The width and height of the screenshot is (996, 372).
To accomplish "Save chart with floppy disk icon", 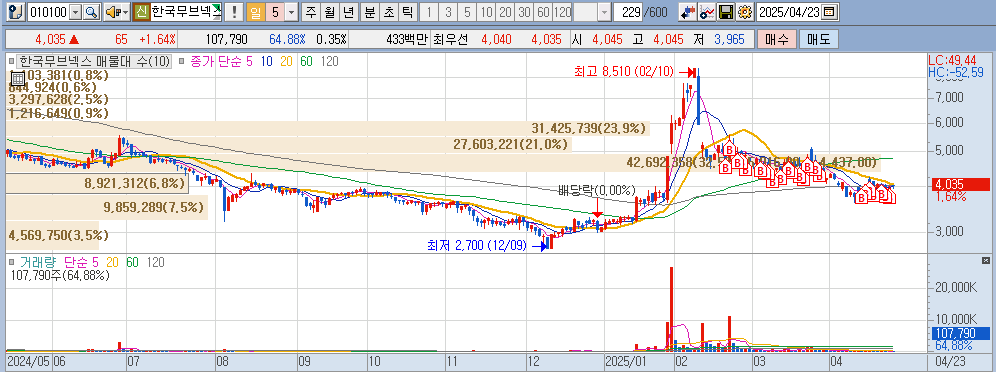I will pos(727,11).
